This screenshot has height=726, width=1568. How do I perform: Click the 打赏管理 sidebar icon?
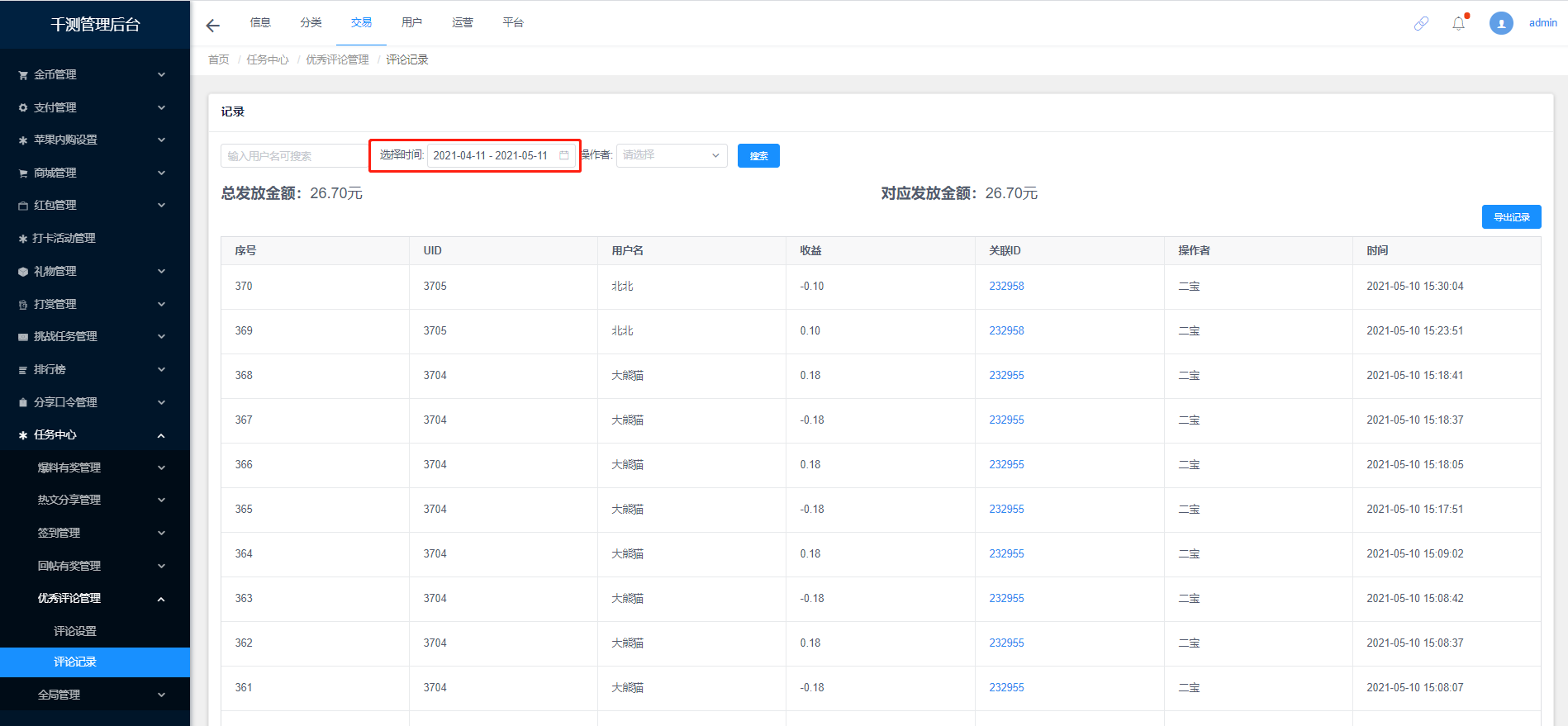tap(23, 305)
